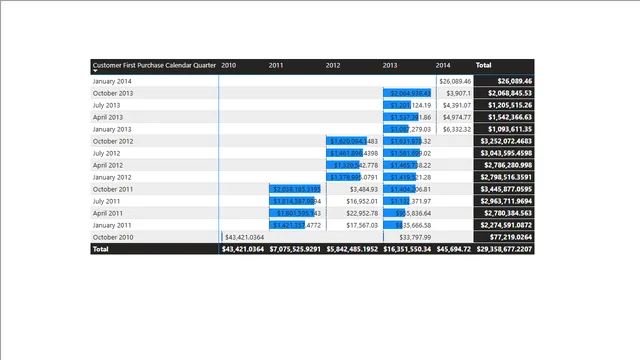This screenshot has width=640, height=360.
Task: Click the $22,952.78 cell for April 2011
Action: point(362,213)
